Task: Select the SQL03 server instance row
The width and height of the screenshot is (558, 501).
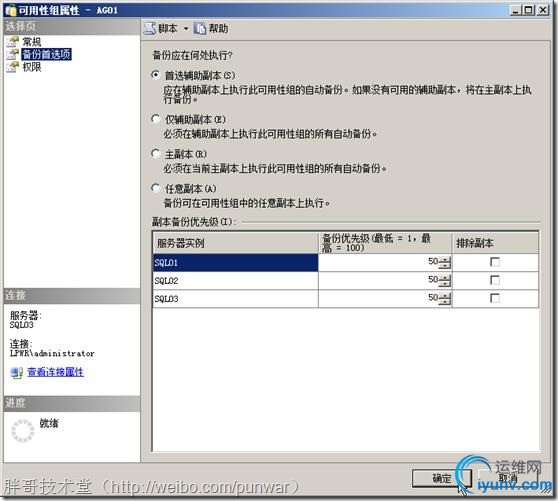Action: coord(235,299)
